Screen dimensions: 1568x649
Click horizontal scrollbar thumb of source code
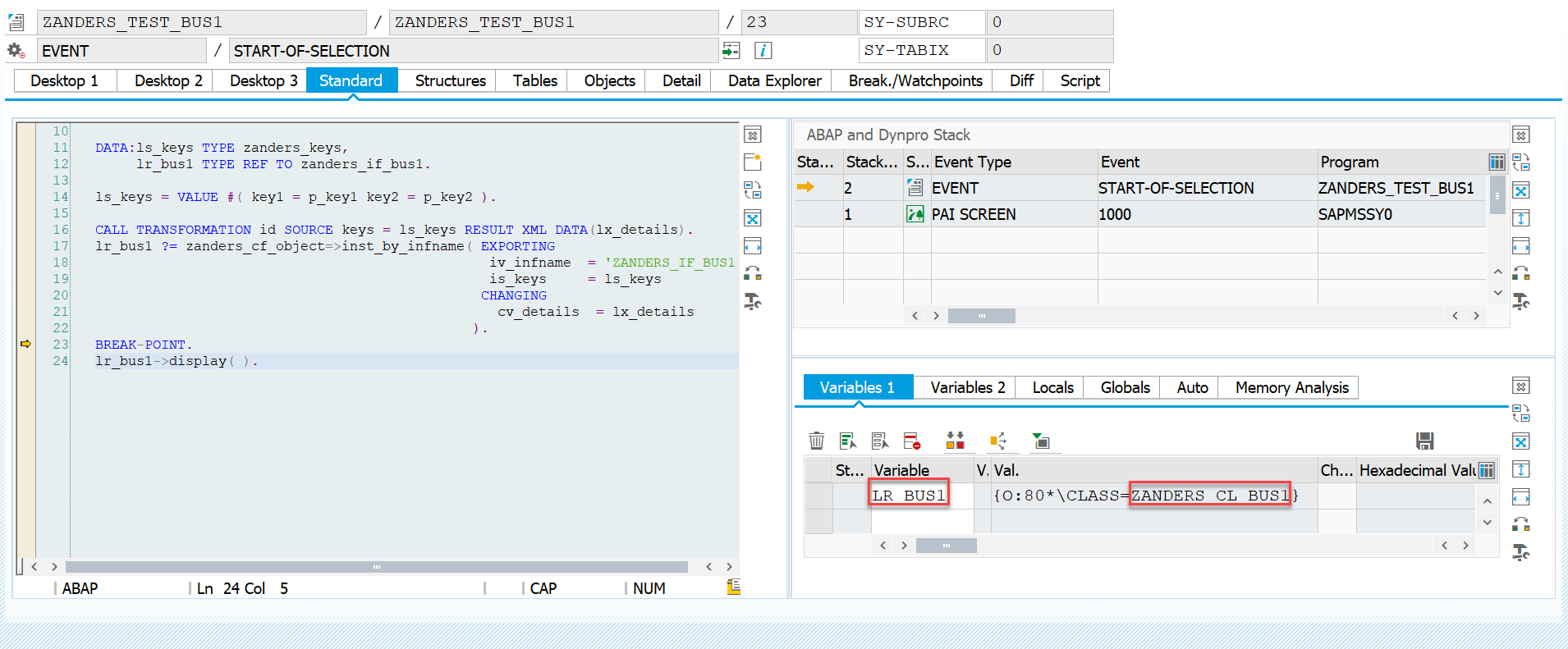pyautogui.click(x=377, y=567)
